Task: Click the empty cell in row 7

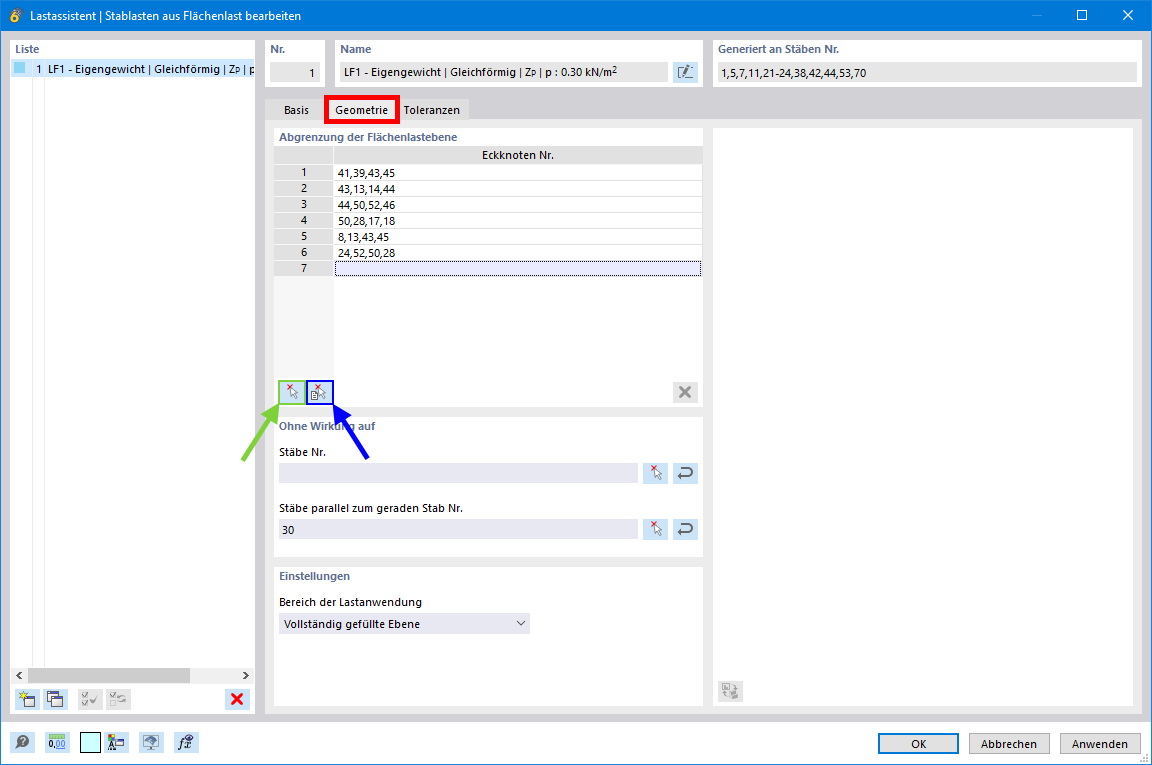Action: 518,269
